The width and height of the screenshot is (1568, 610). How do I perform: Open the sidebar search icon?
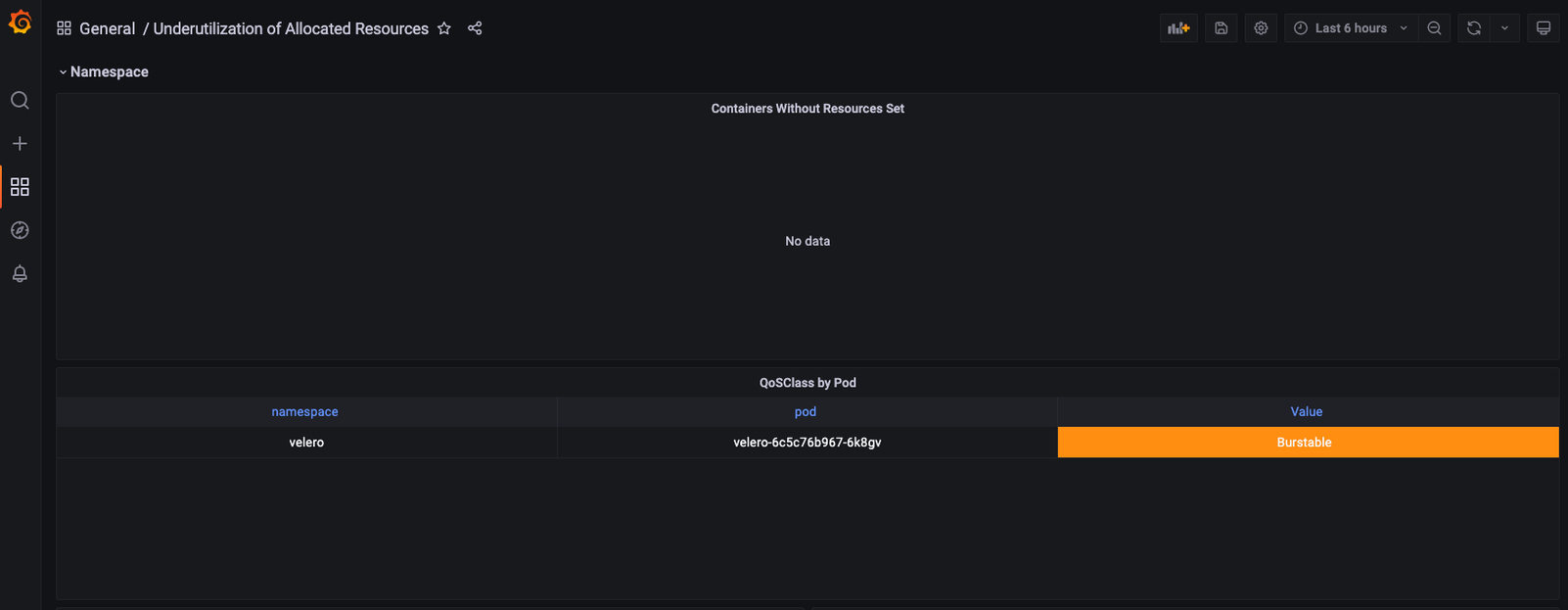click(20, 100)
